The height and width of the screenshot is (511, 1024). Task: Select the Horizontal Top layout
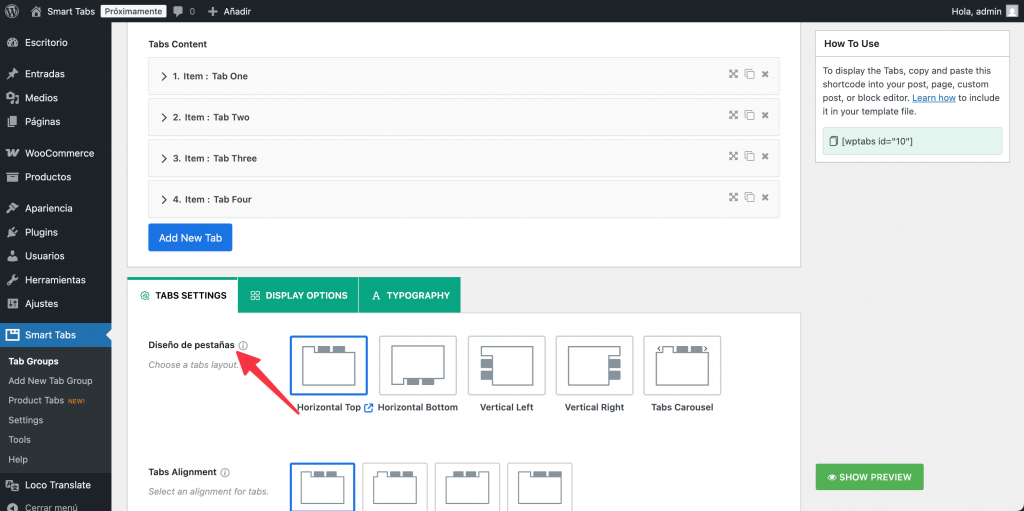[x=328, y=365]
